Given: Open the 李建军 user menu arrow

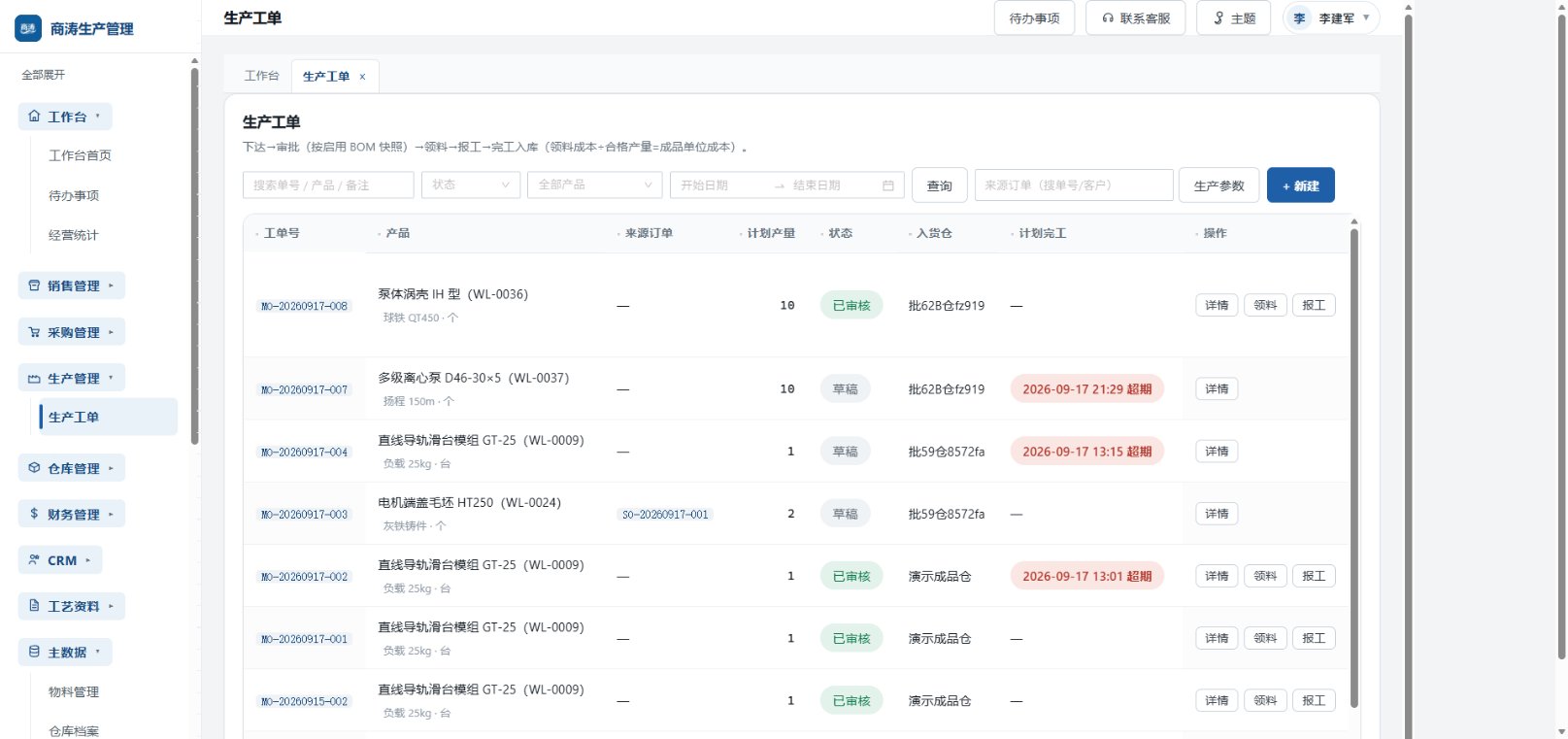Looking at the screenshot, I should pos(1366,17).
